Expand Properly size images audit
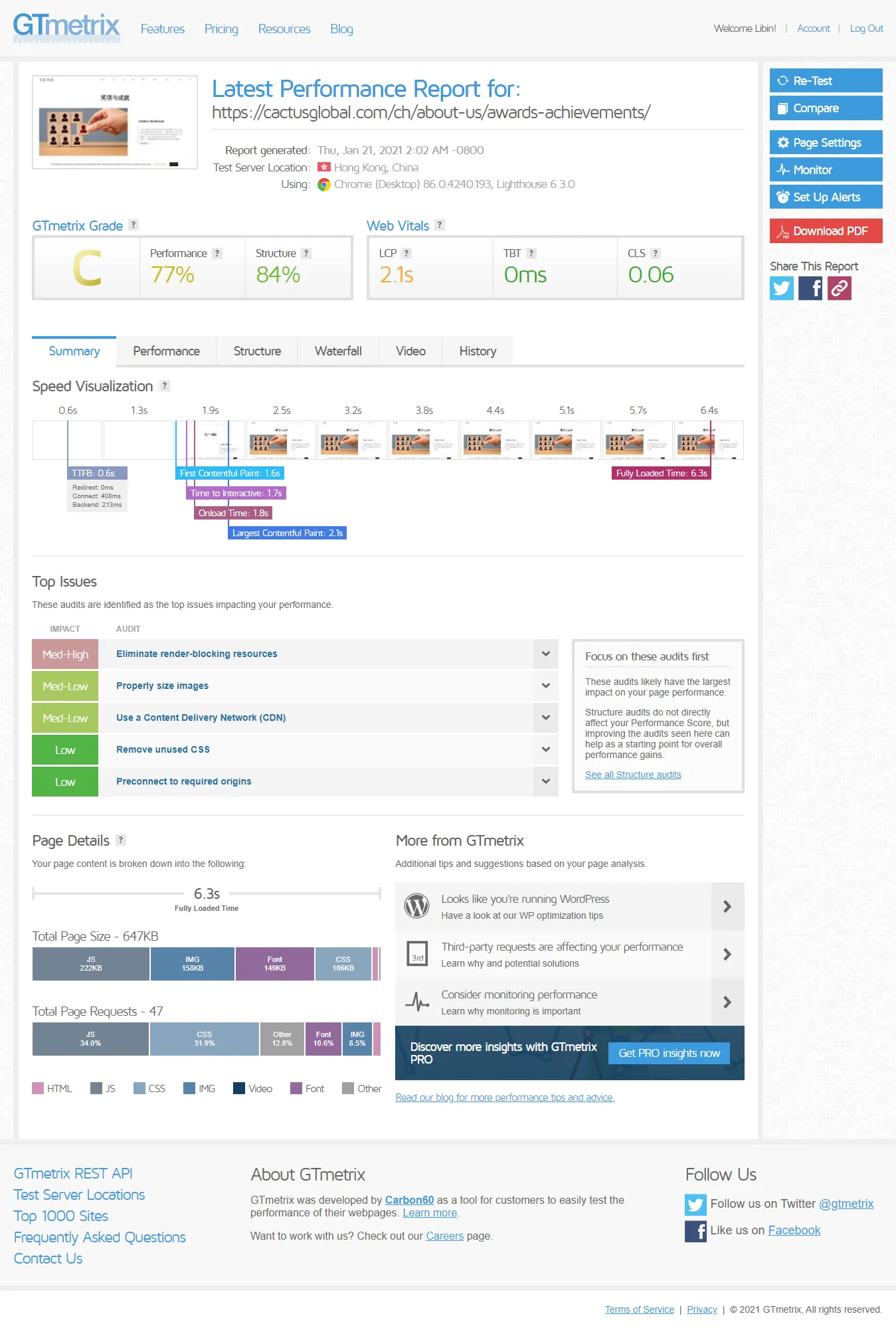The width and height of the screenshot is (896, 1328). tap(545, 686)
